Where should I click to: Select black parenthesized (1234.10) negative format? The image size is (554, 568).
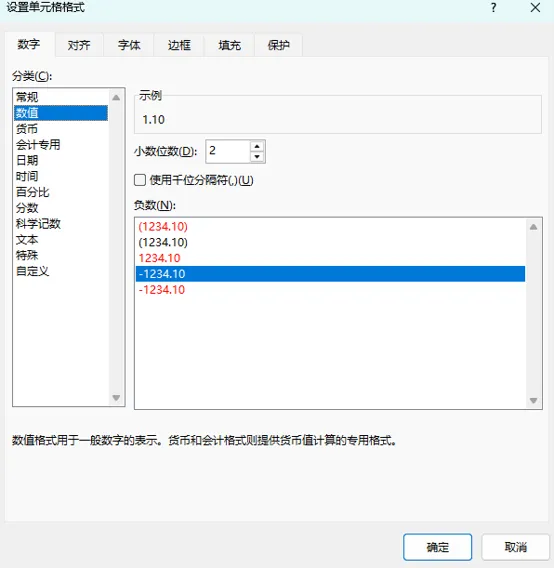click(x=330, y=242)
